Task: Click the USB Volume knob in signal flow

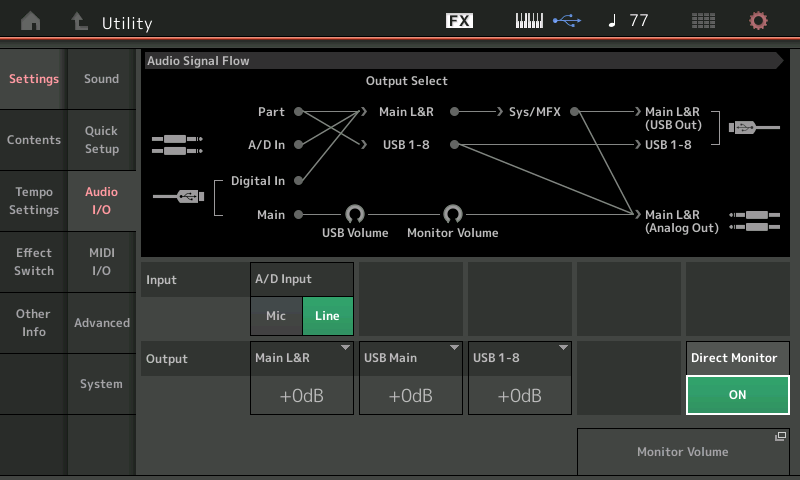Action: pyautogui.click(x=354, y=213)
